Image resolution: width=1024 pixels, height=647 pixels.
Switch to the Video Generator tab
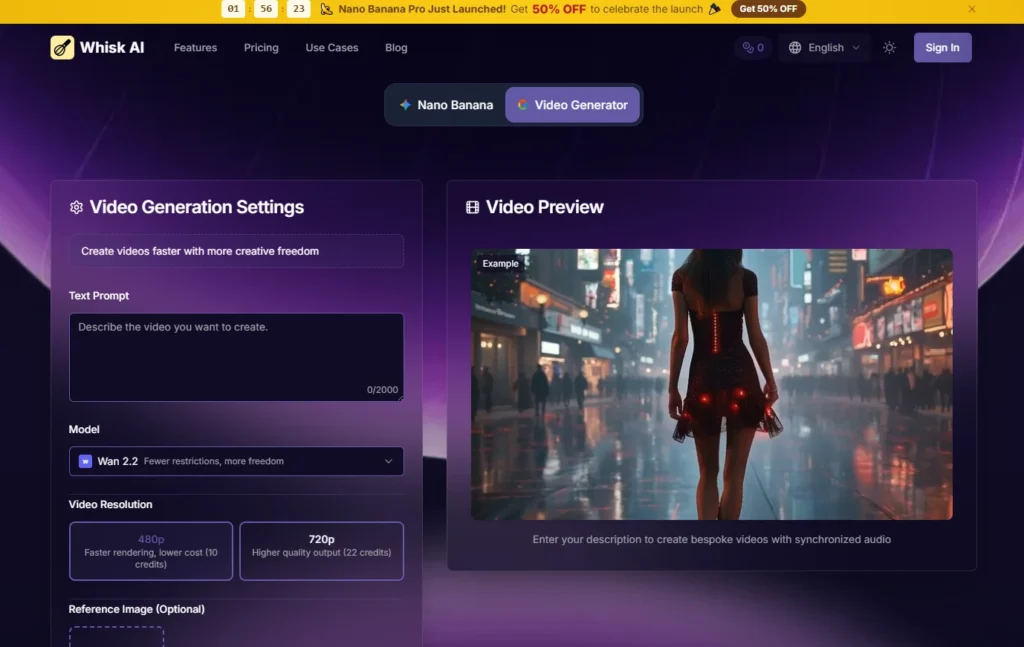coord(572,105)
